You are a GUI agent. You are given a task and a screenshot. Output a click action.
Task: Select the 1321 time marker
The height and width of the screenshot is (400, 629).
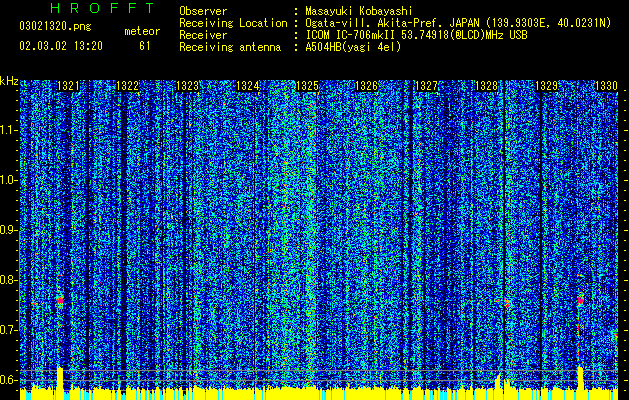point(68,86)
